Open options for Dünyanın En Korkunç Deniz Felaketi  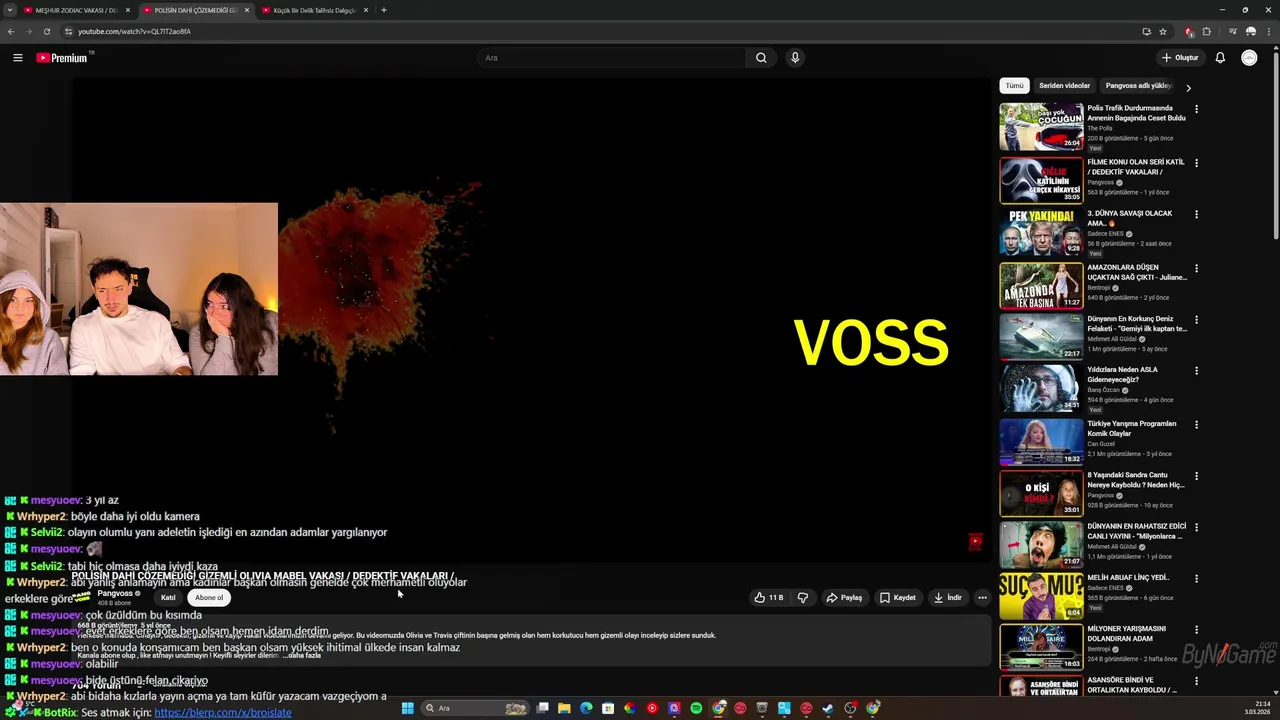[x=1196, y=320]
